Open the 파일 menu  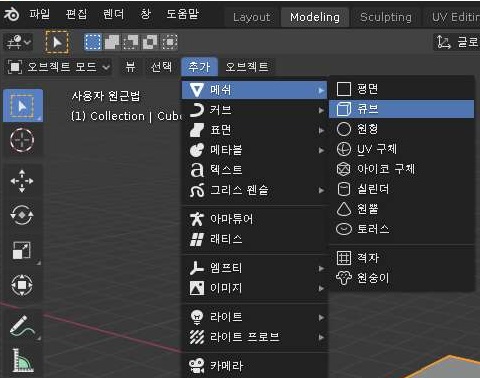pyautogui.click(x=40, y=14)
